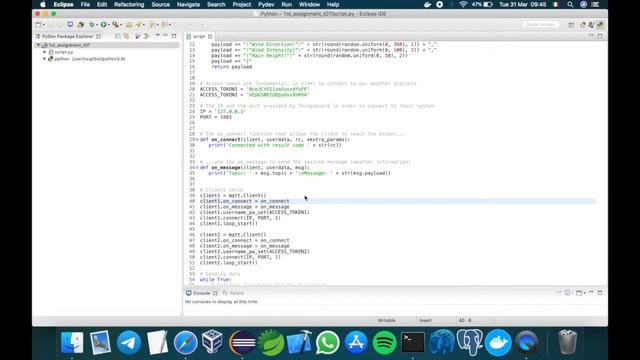Minimize the editor area

[x=591, y=36]
